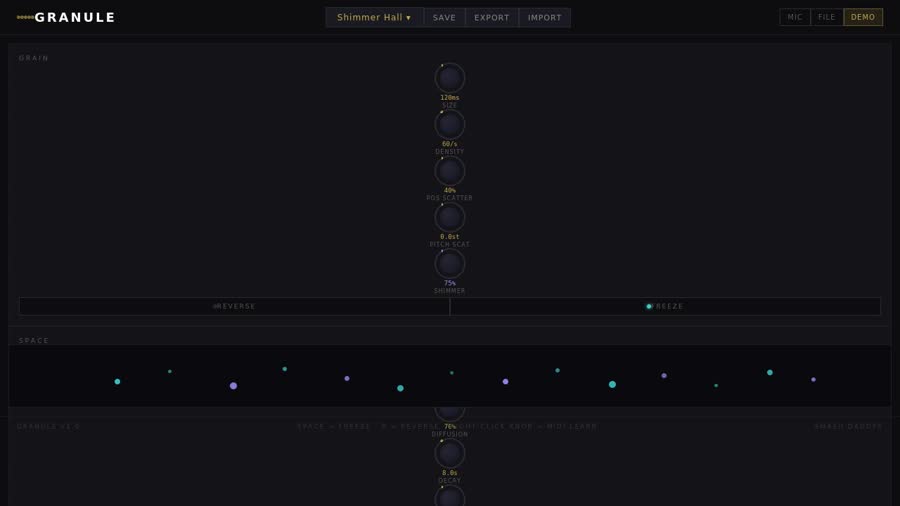
Task: Select the DEMO input source
Action: [x=863, y=17]
